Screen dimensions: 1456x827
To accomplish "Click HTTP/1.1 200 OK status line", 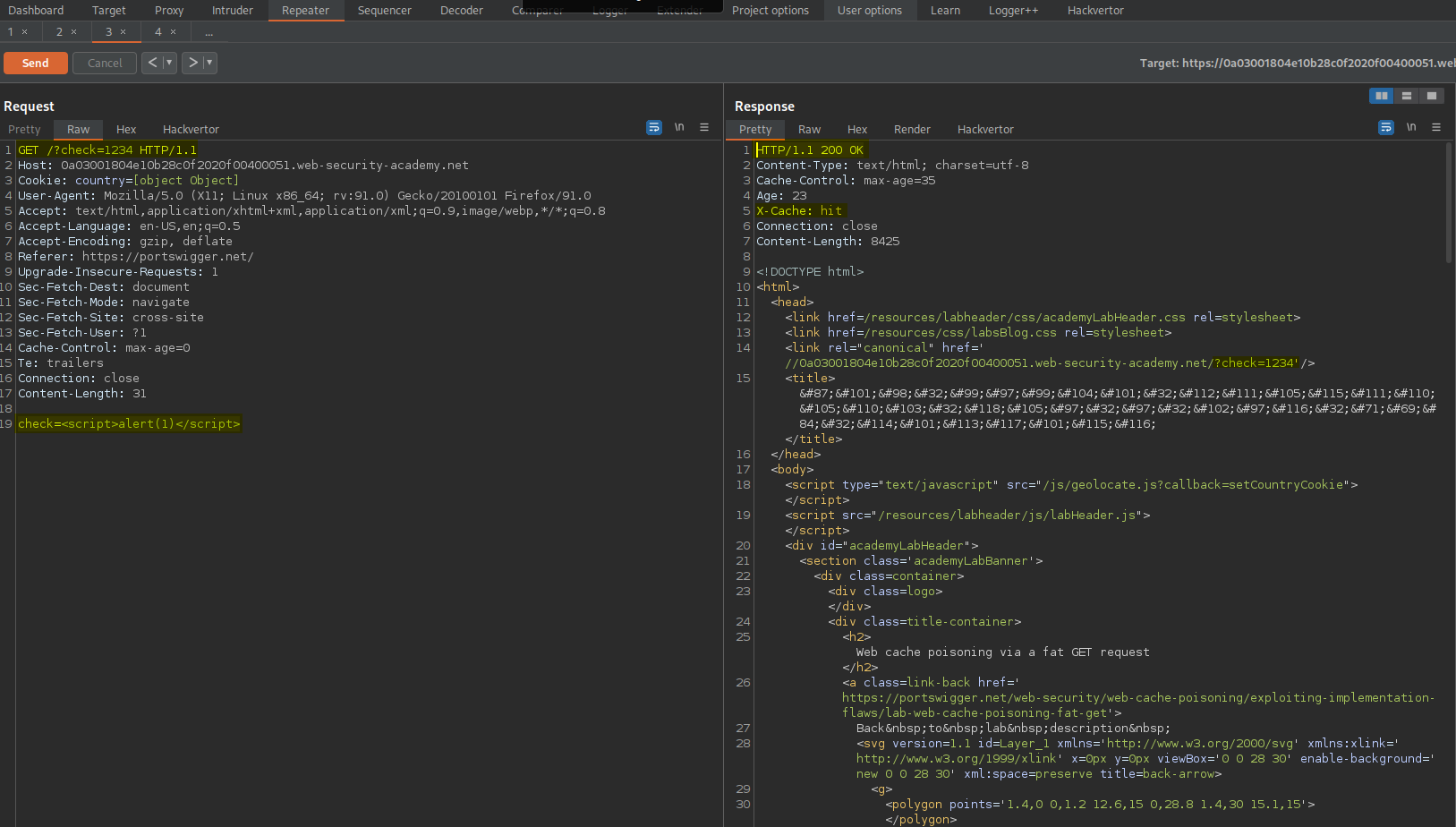I will point(810,150).
